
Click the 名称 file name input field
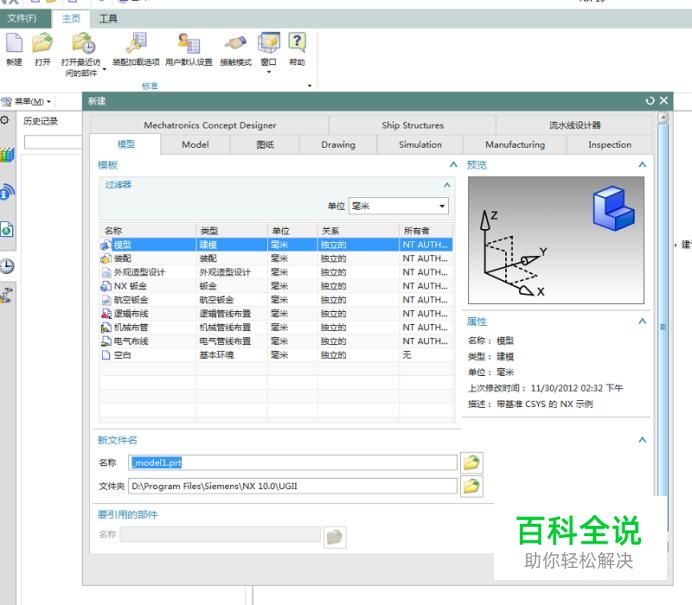coord(293,462)
